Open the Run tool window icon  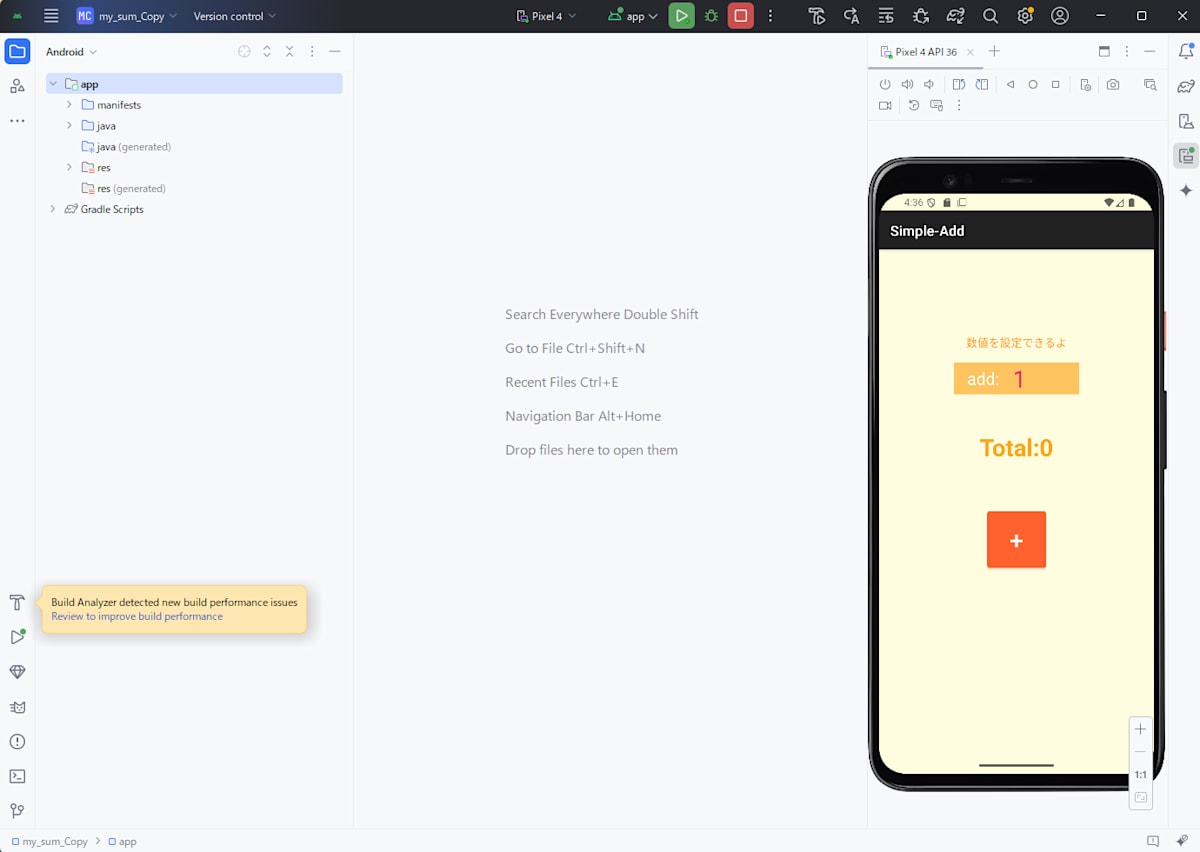click(x=17, y=637)
